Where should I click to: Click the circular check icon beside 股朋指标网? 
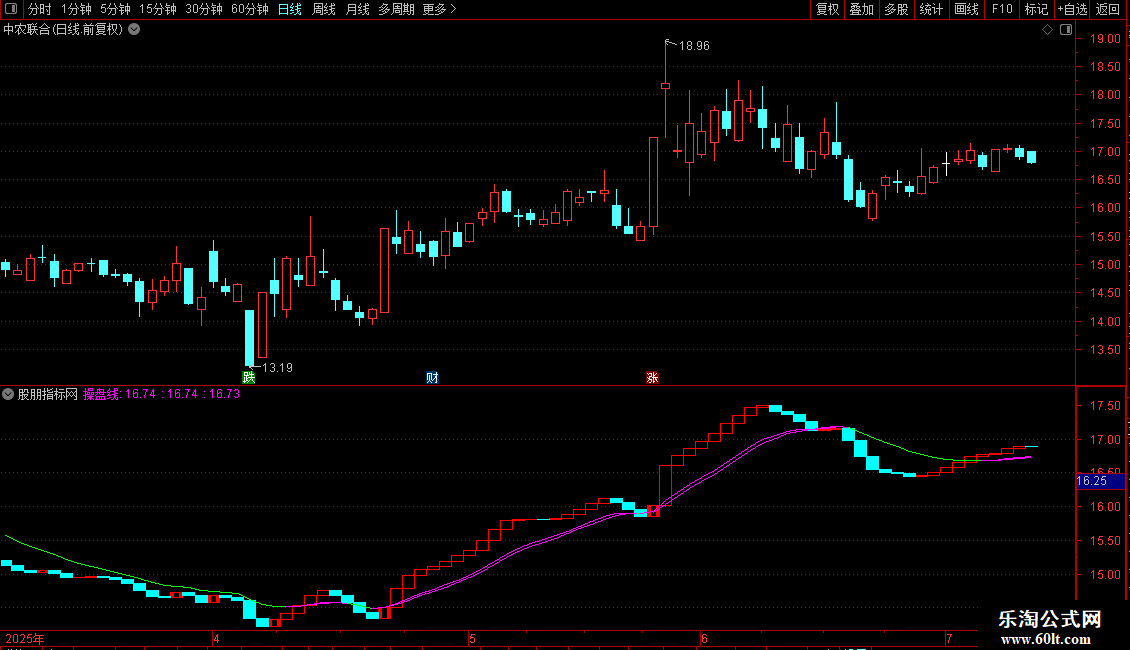point(8,394)
